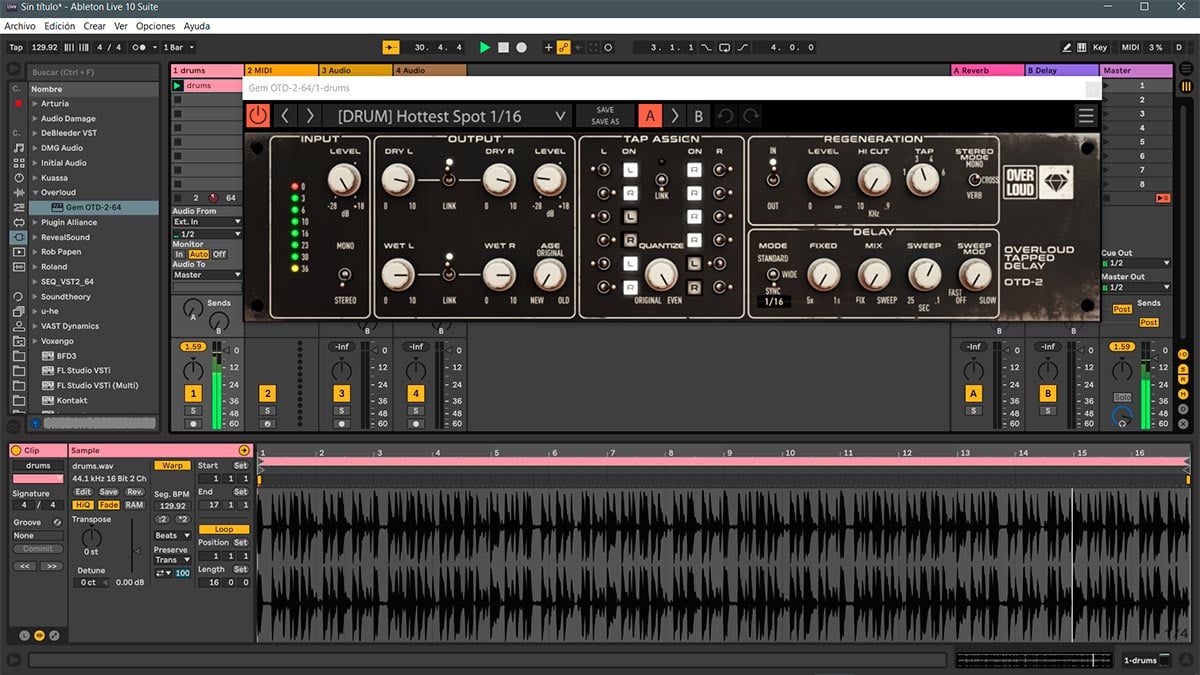This screenshot has height=675, width=1200.
Task: Toggle Follow playback button in control bar
Action: coord(391,47)
